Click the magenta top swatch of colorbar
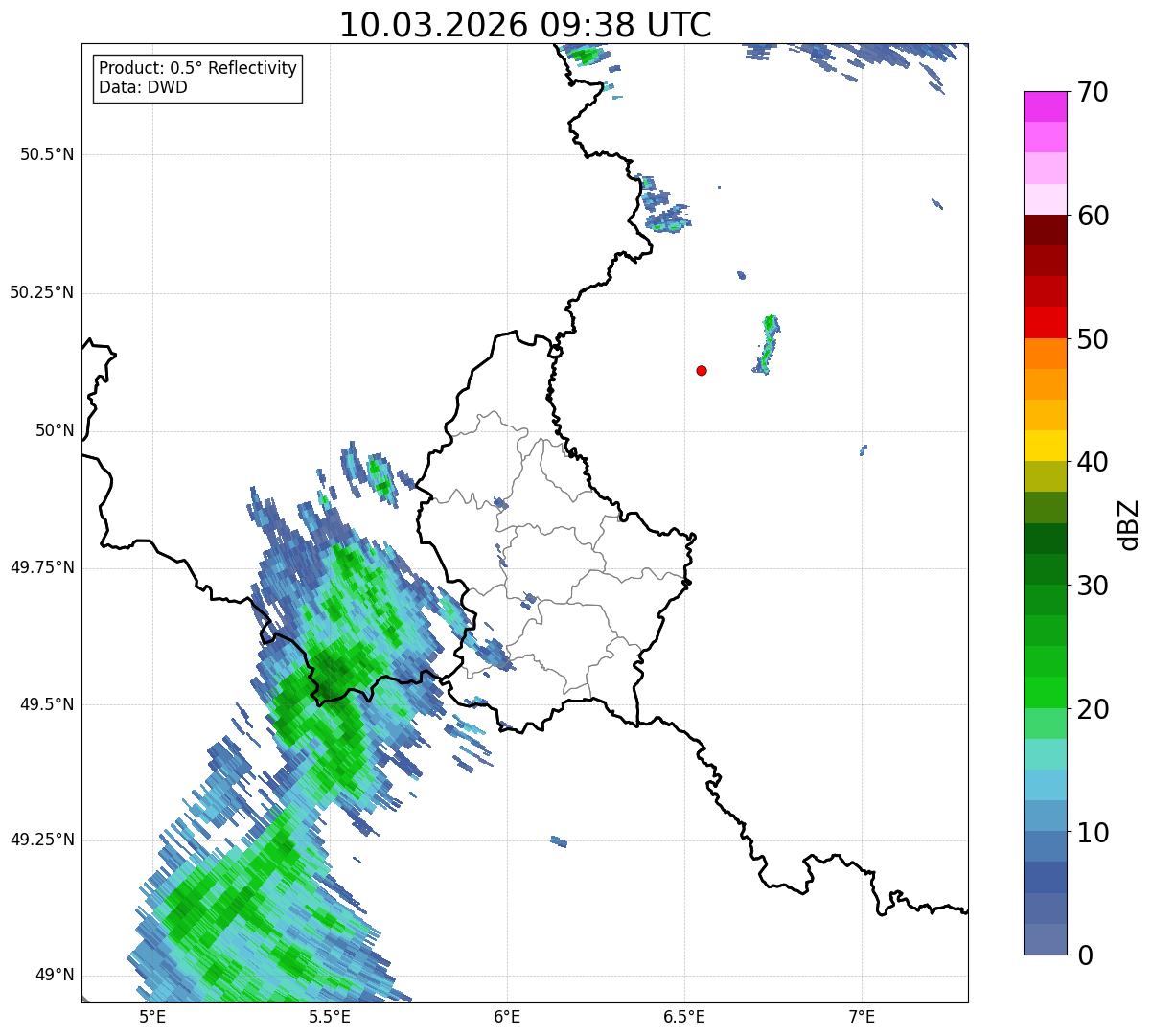Screen dimensions: 1152x1036 1045,106
